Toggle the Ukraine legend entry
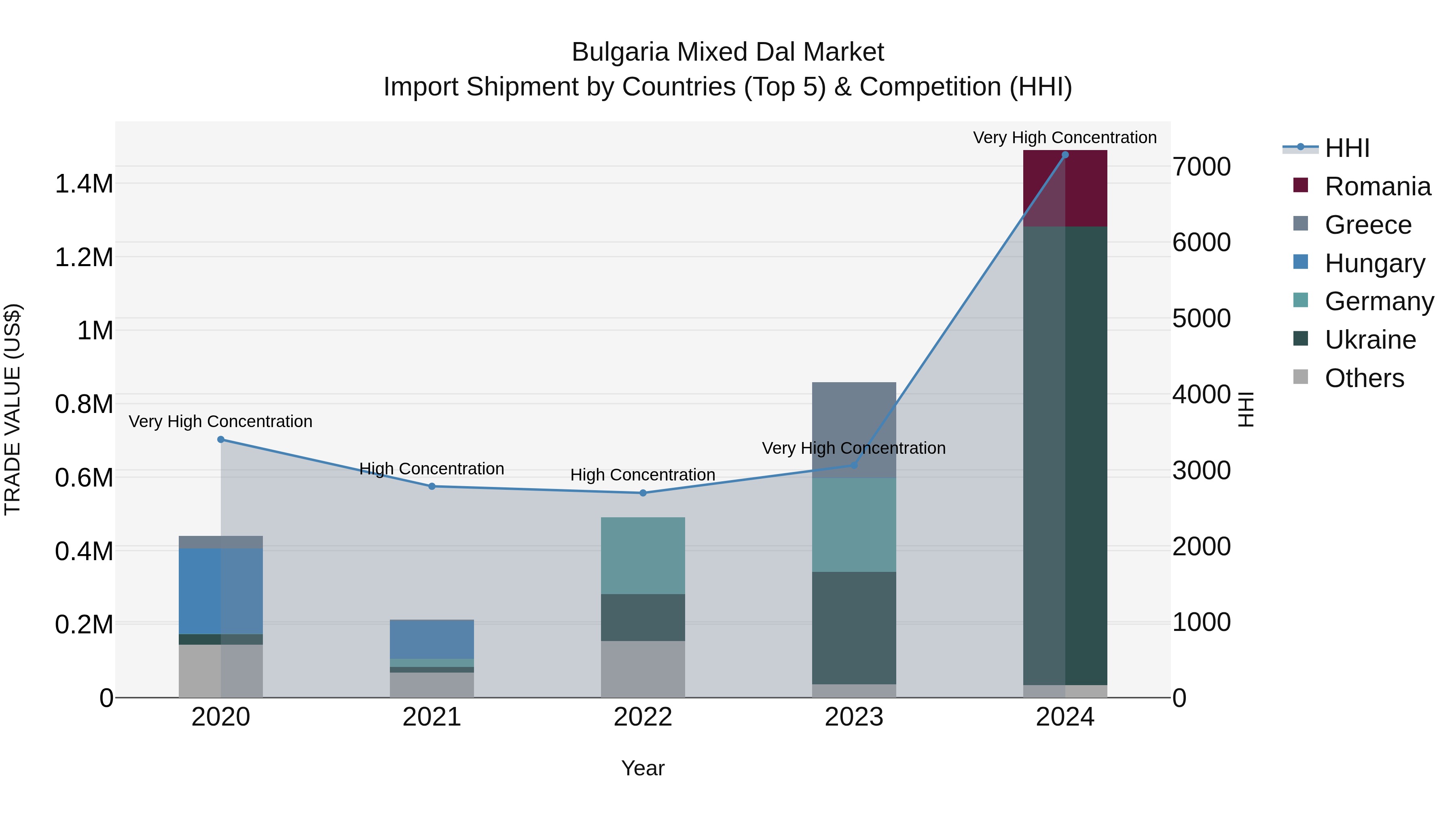The image size is (1456, 819). pyautogui.click(x=1355, y=339)
